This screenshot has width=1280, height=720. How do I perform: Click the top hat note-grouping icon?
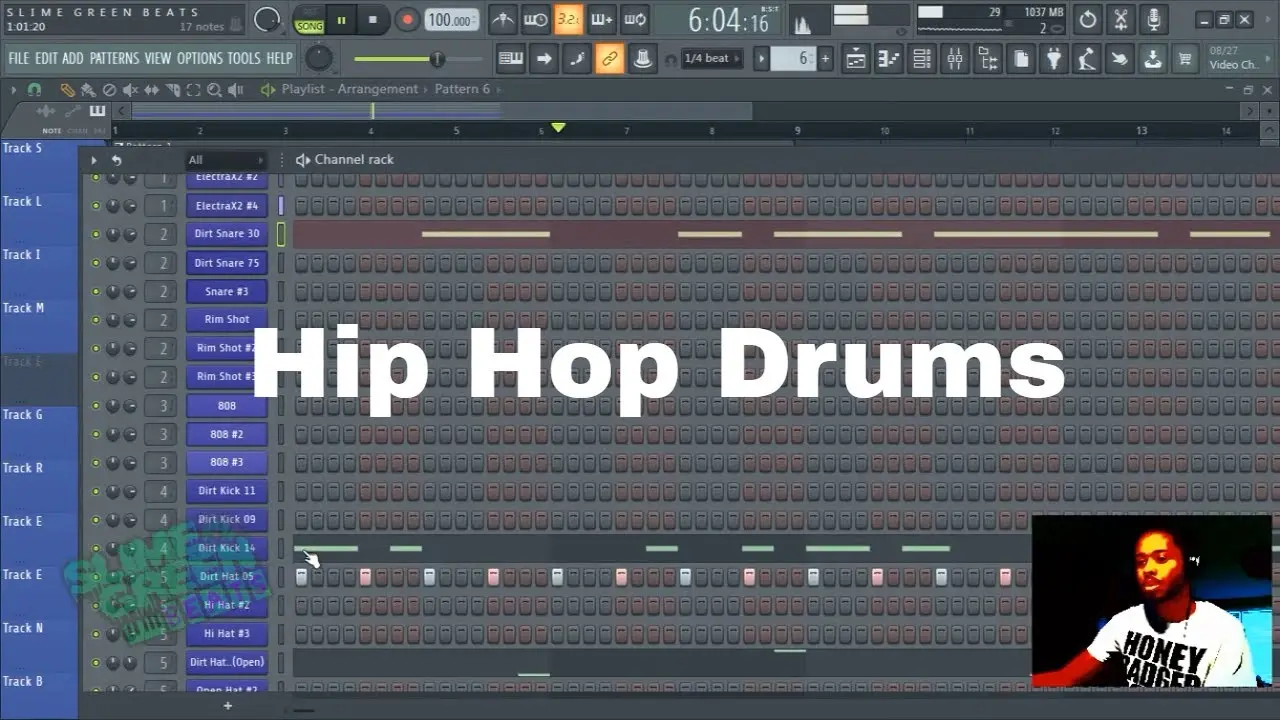[642, 59]
